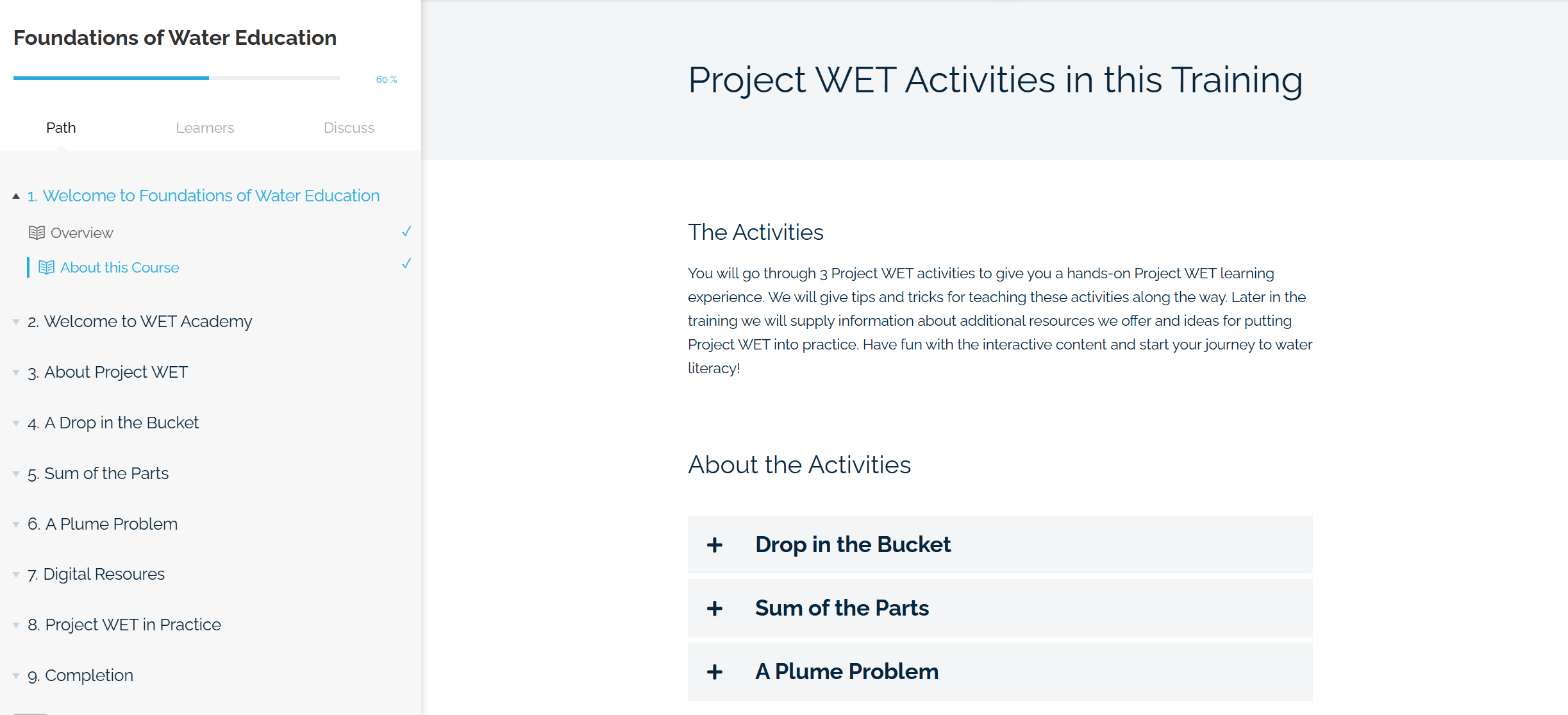The image size is (1568, 715).
Task: Open the Completion section
Action: click(89, 675)
